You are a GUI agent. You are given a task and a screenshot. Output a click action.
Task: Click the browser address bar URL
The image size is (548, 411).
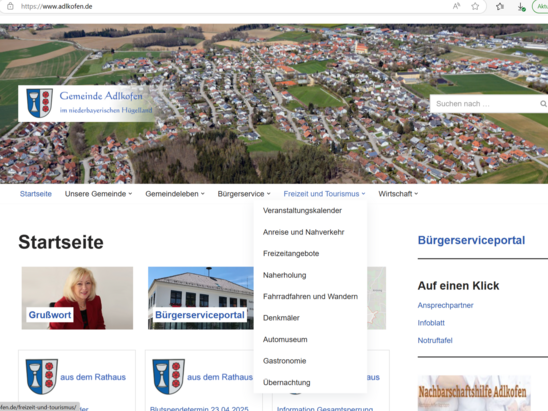tap(57, 6)
